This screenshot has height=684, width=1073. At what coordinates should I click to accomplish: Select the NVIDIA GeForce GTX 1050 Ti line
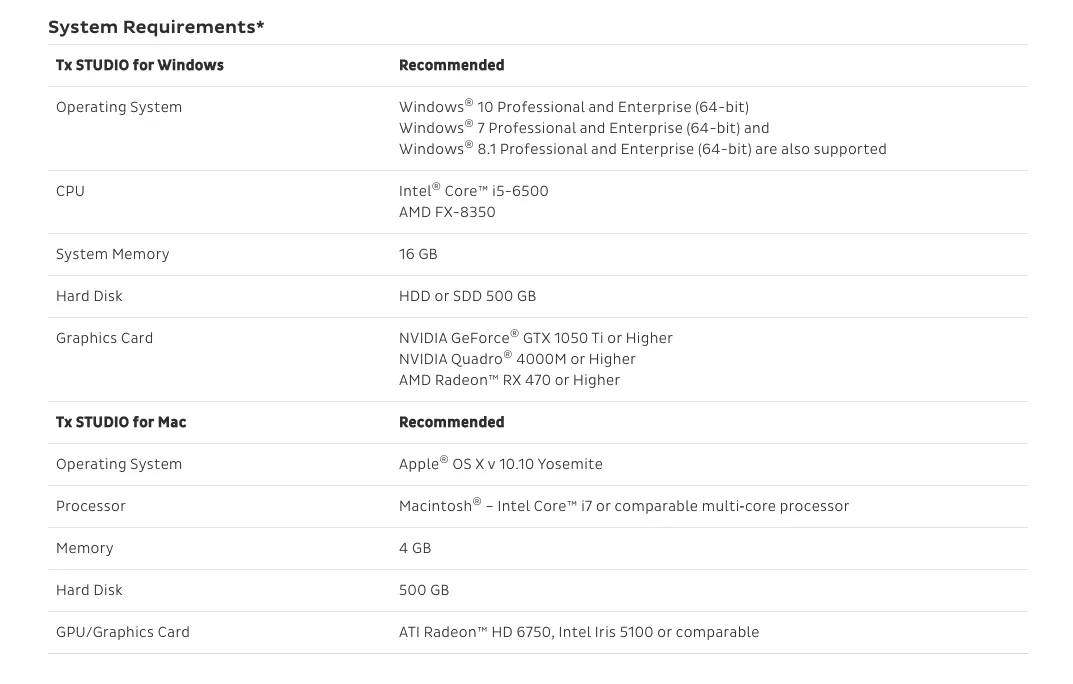(536, 338)
